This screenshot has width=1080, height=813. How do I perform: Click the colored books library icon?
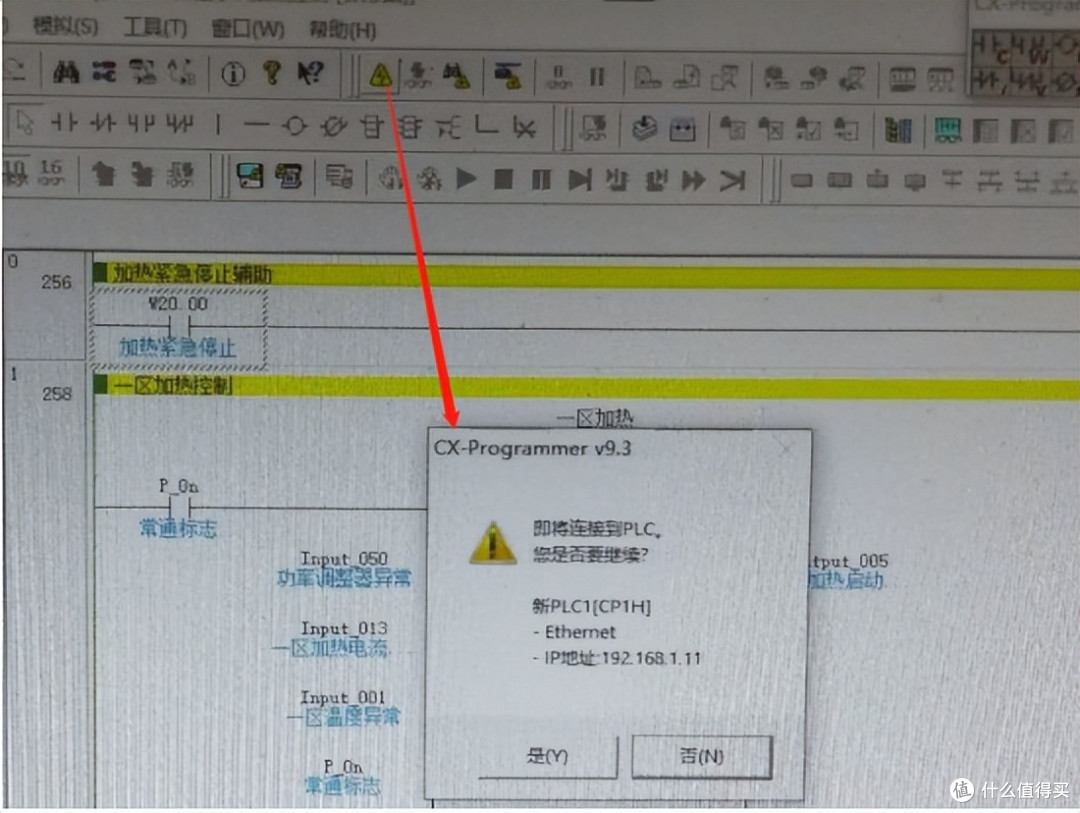pyautogui.click(x=898, y=130)
